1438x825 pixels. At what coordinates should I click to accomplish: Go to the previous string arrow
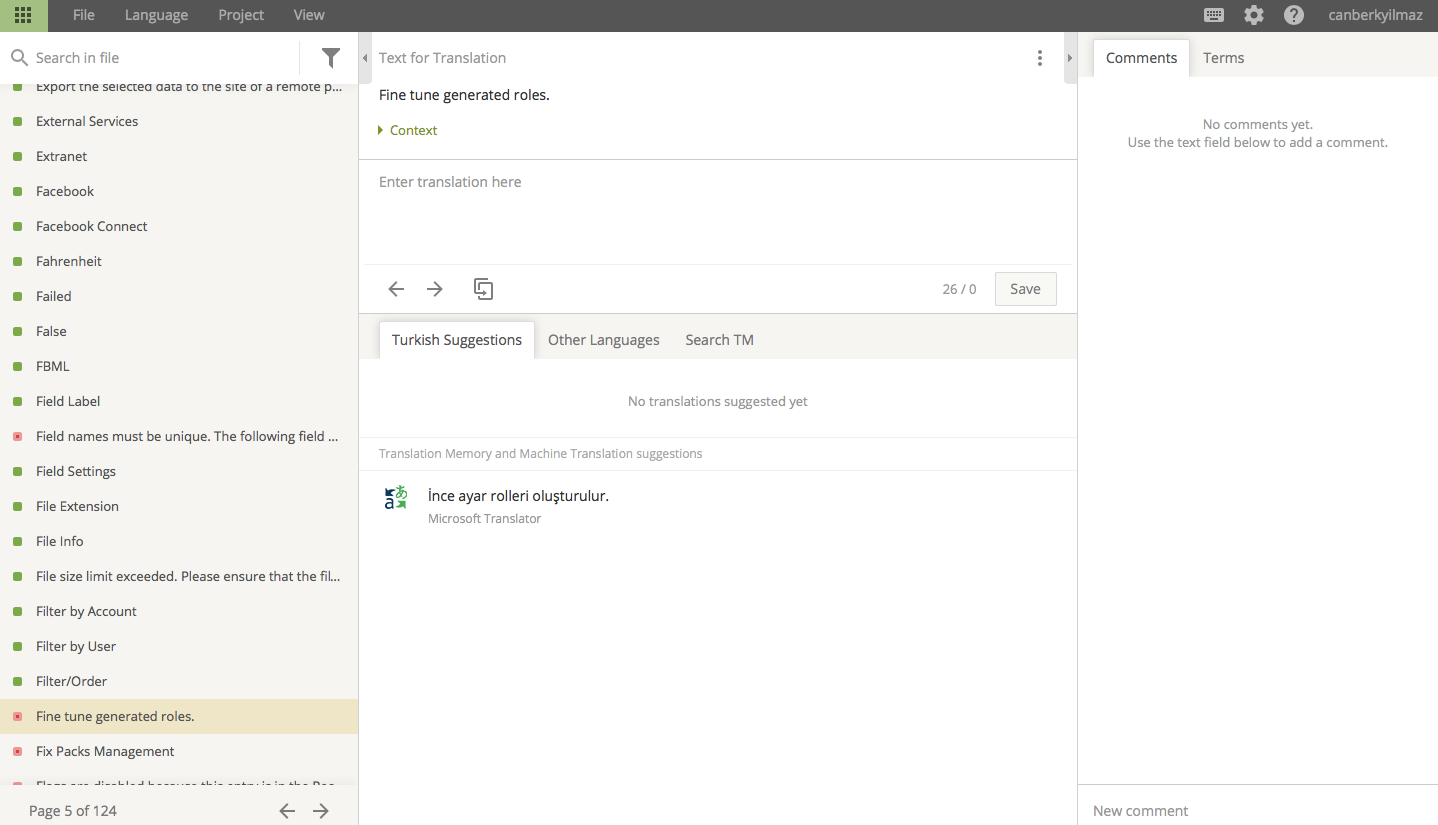point(396,289)
